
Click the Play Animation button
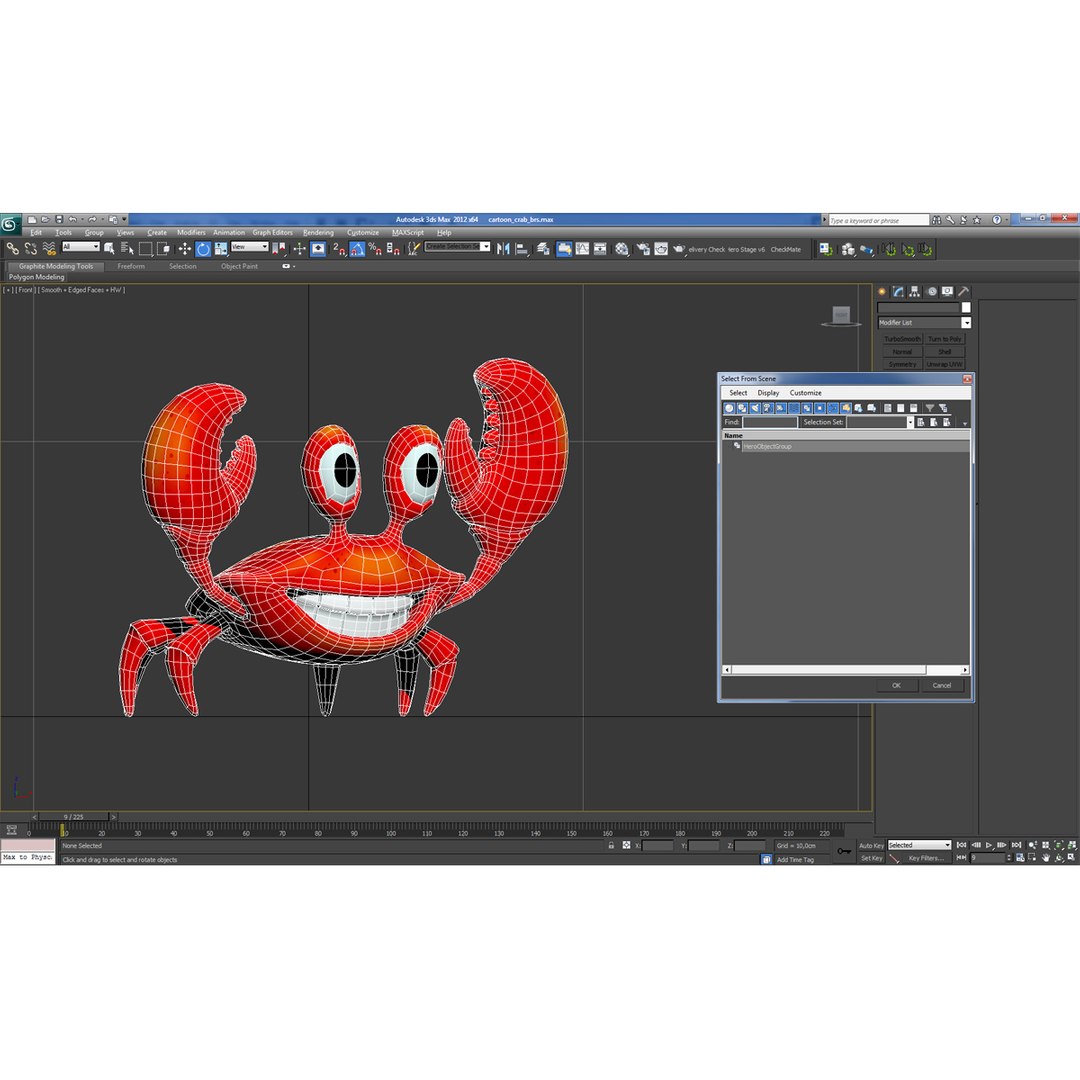tap(989, 845)
